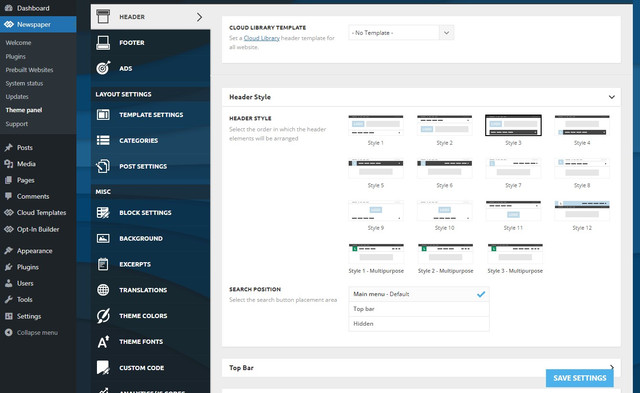This screenshot has width=640, height=393.
Task: Expand the Top Bar section
Action: tap(612, 367)
